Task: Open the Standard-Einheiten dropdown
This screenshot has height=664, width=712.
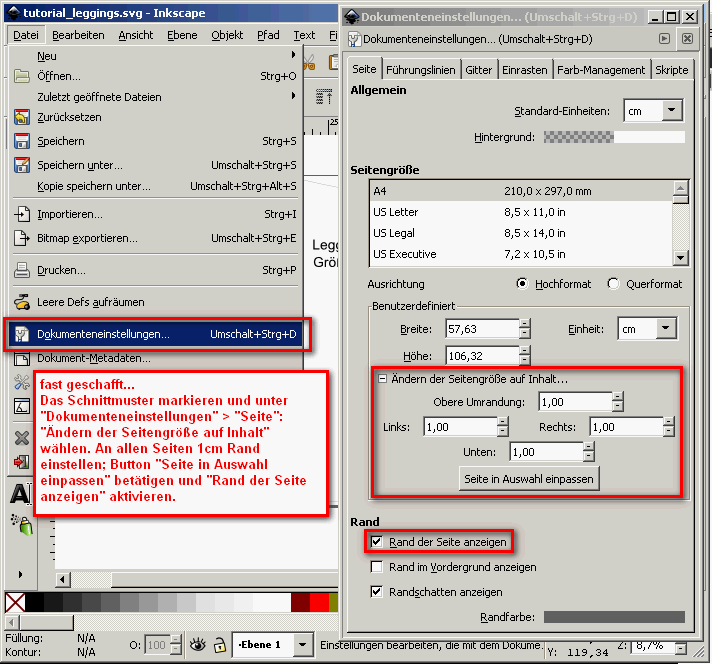Action: coord(652,111)
